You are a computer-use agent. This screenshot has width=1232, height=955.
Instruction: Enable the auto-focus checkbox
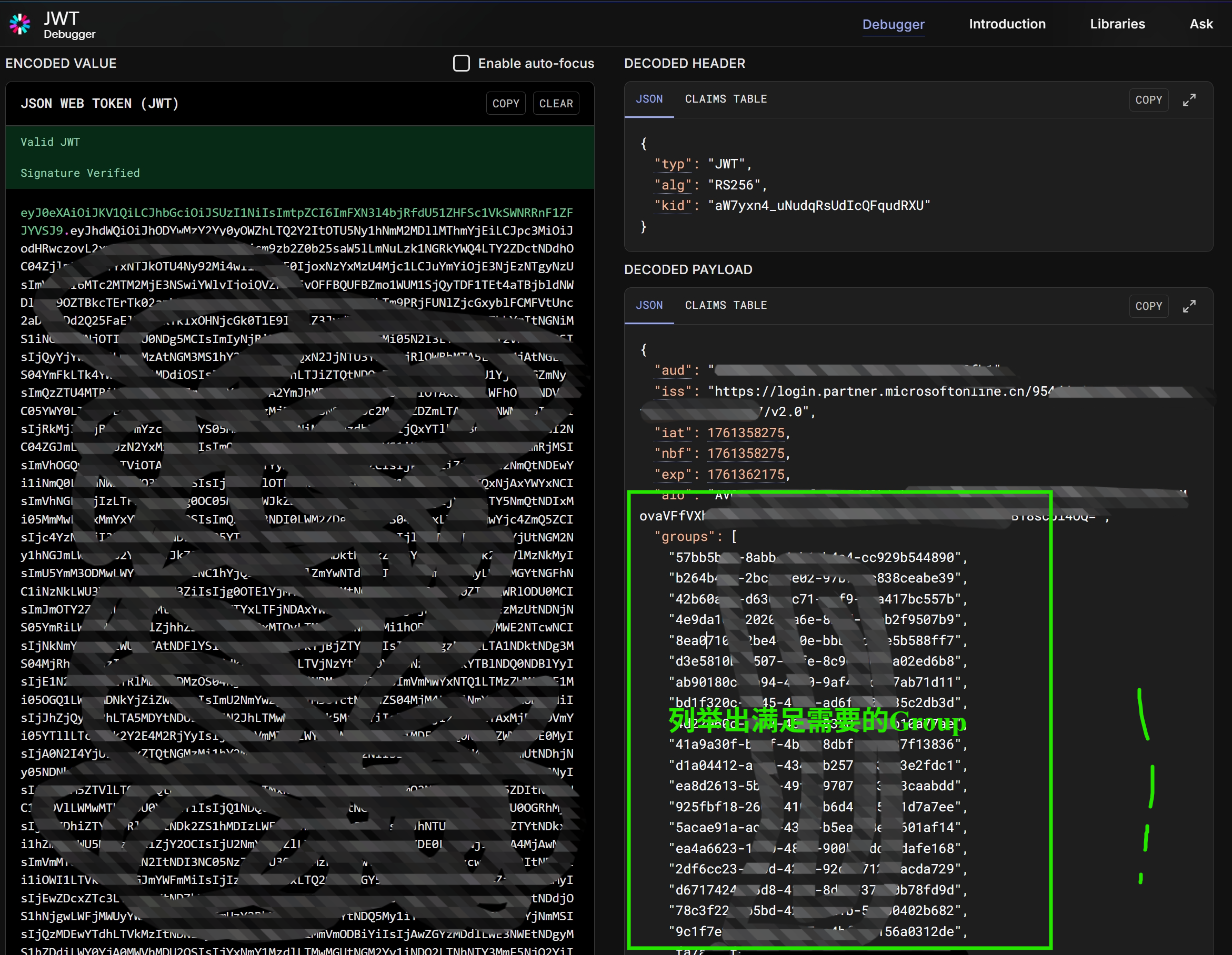pos(461,63)
